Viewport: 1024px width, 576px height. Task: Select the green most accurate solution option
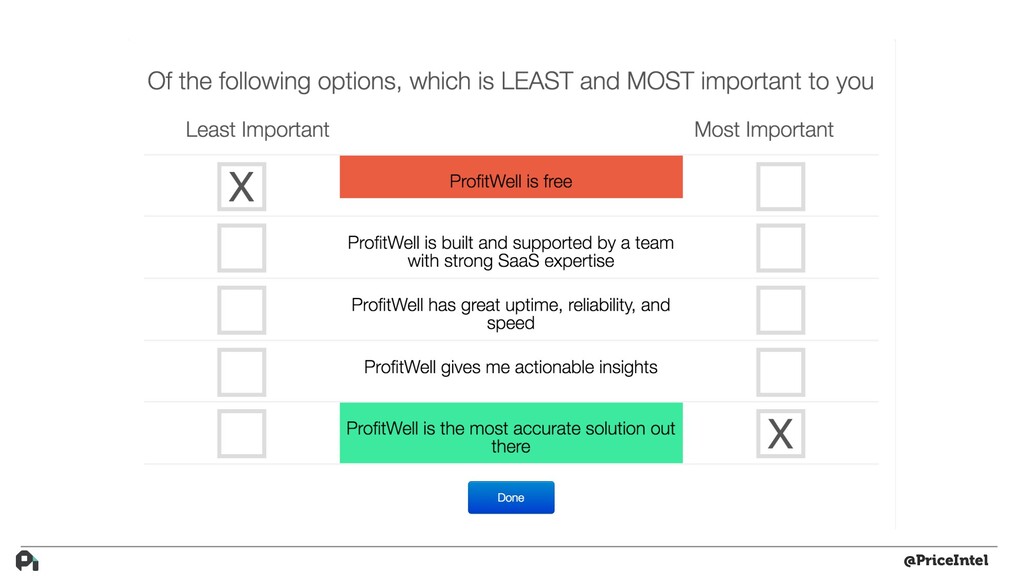point(511,433)
